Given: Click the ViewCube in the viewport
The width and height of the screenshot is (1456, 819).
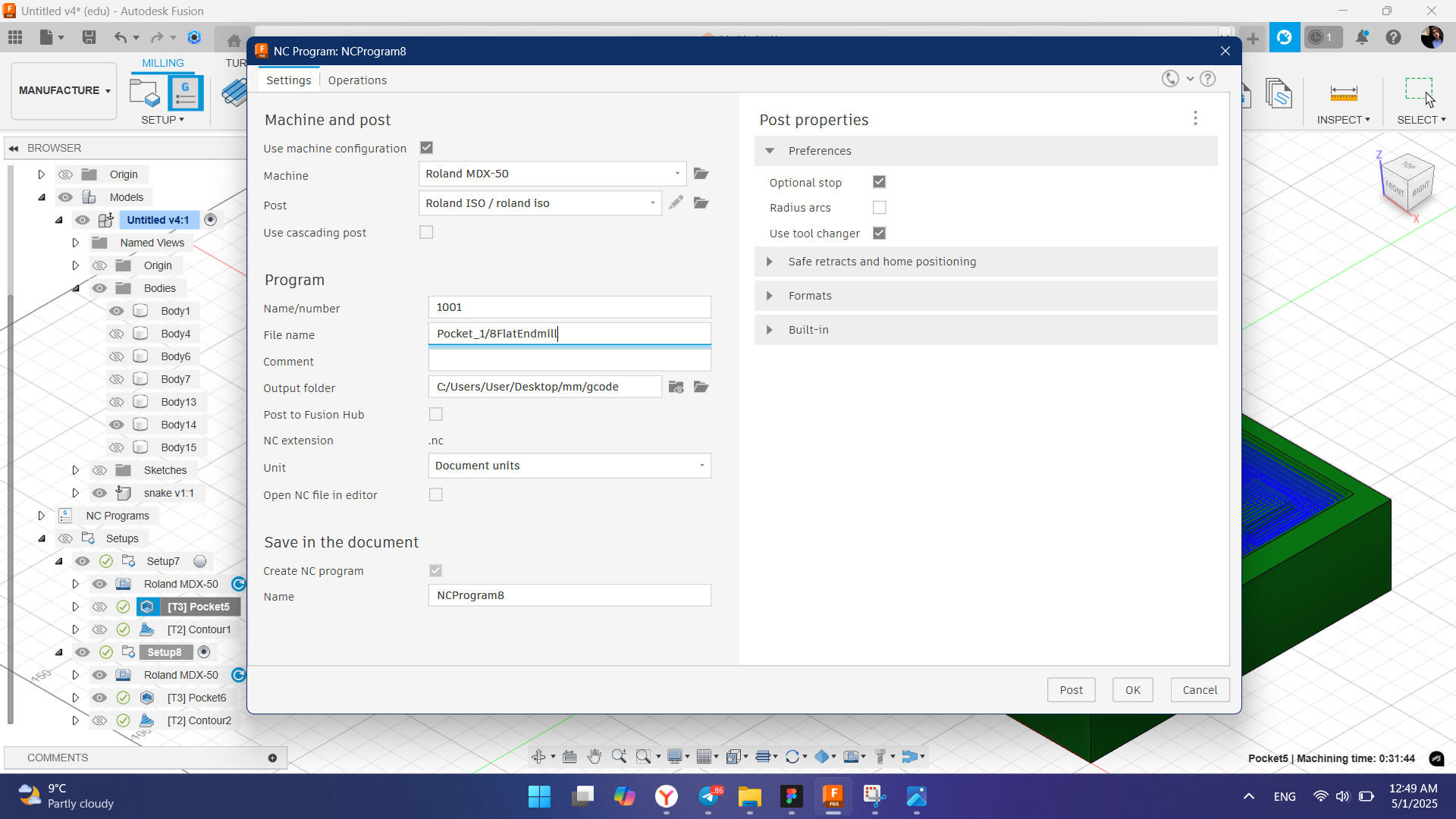Looking at the screenshot, I should (x=1407, y=184).
